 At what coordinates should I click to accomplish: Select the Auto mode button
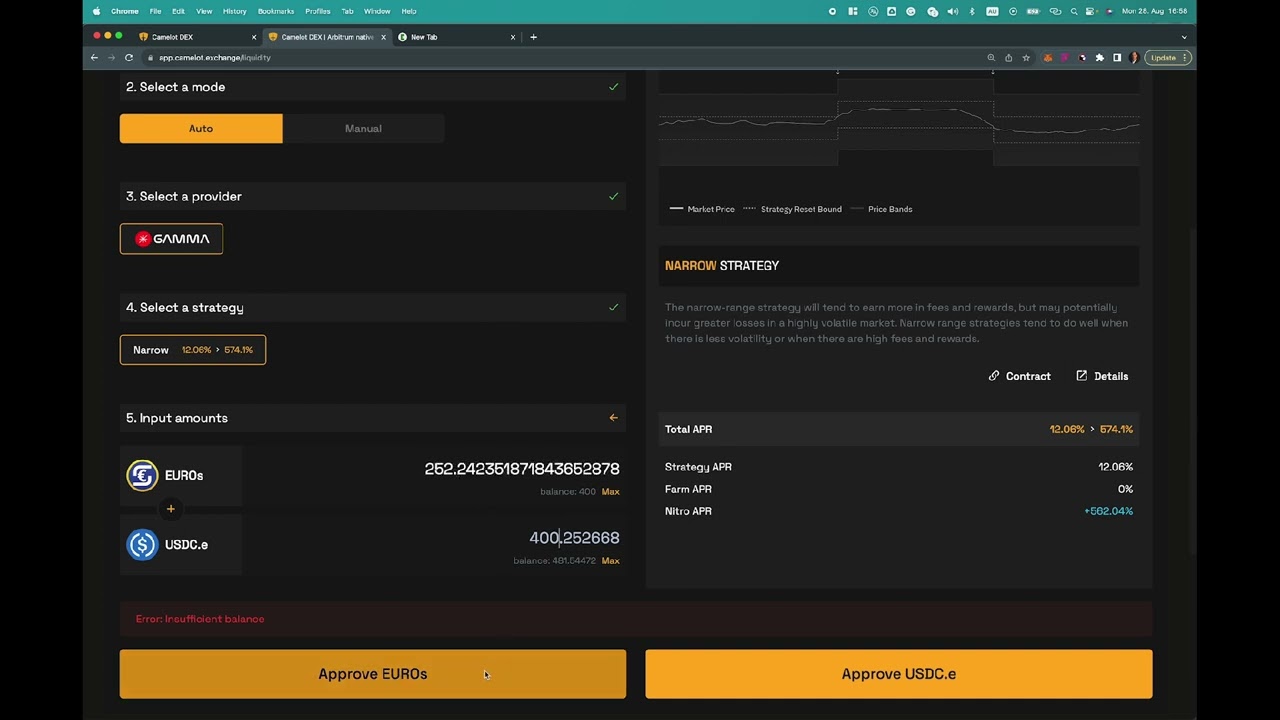[x=201, y=128]
